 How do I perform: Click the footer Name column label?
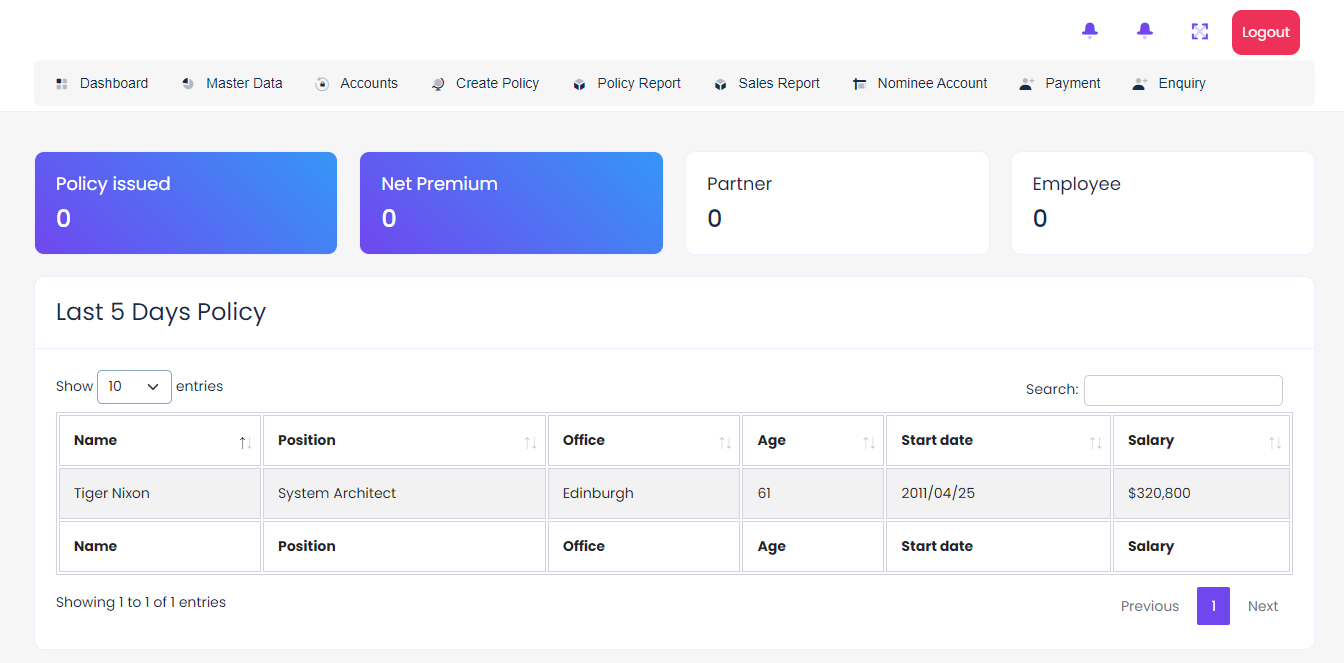click(95, 546)
